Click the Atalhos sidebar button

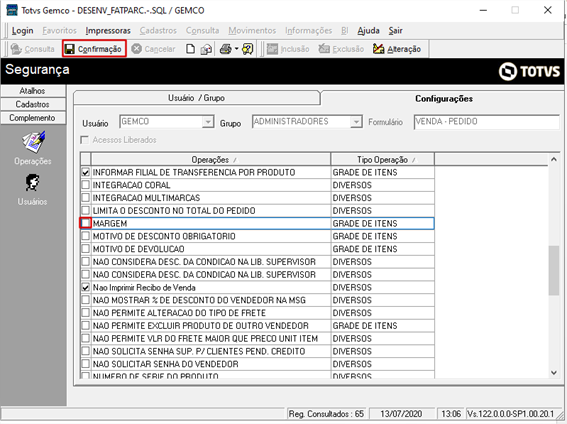click(x=33, y=91)
